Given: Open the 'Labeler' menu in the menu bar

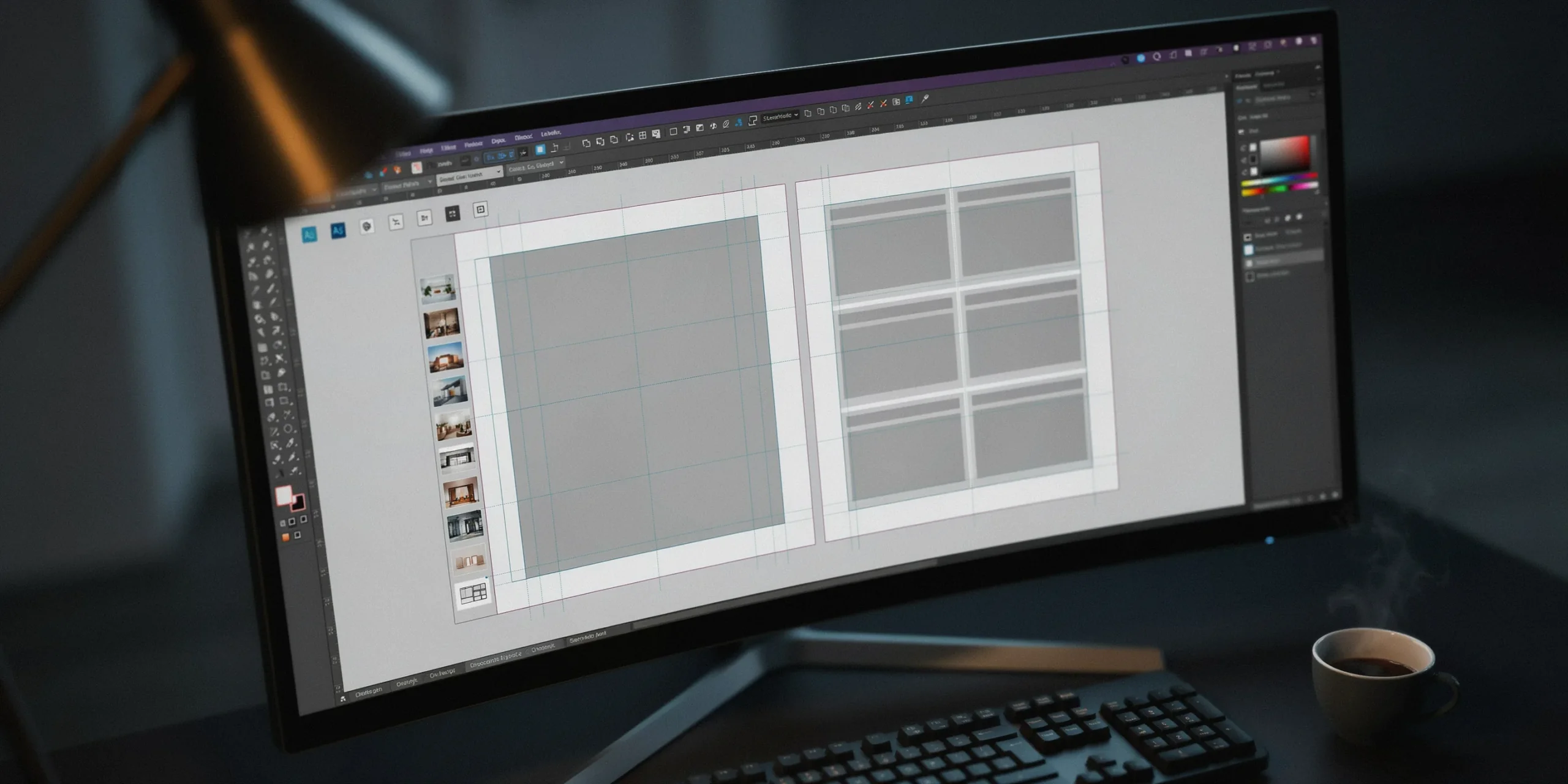Looking at the screenshot, I should (551, 133).
